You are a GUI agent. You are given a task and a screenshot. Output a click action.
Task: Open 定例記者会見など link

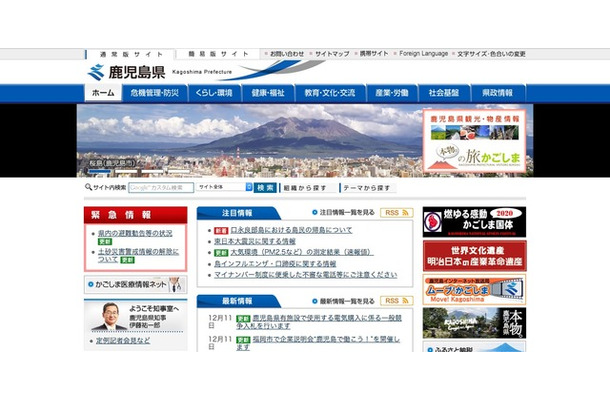[123, 340]
